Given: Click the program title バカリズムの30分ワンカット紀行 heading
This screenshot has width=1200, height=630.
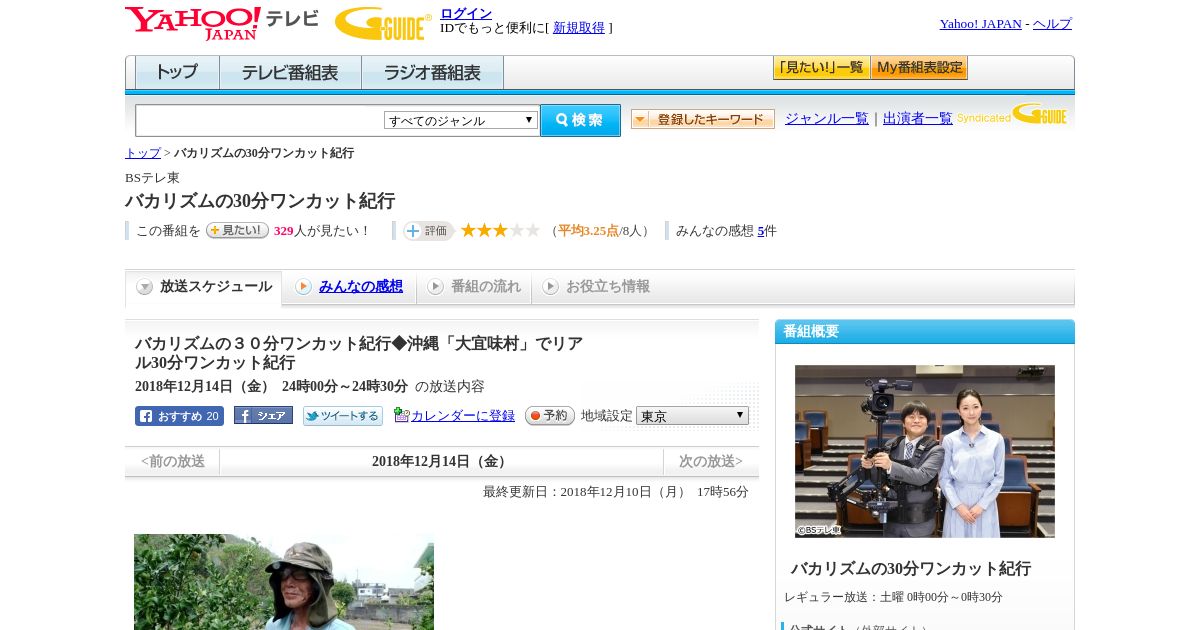Looking at the screenshot, I should click(260, 201).
